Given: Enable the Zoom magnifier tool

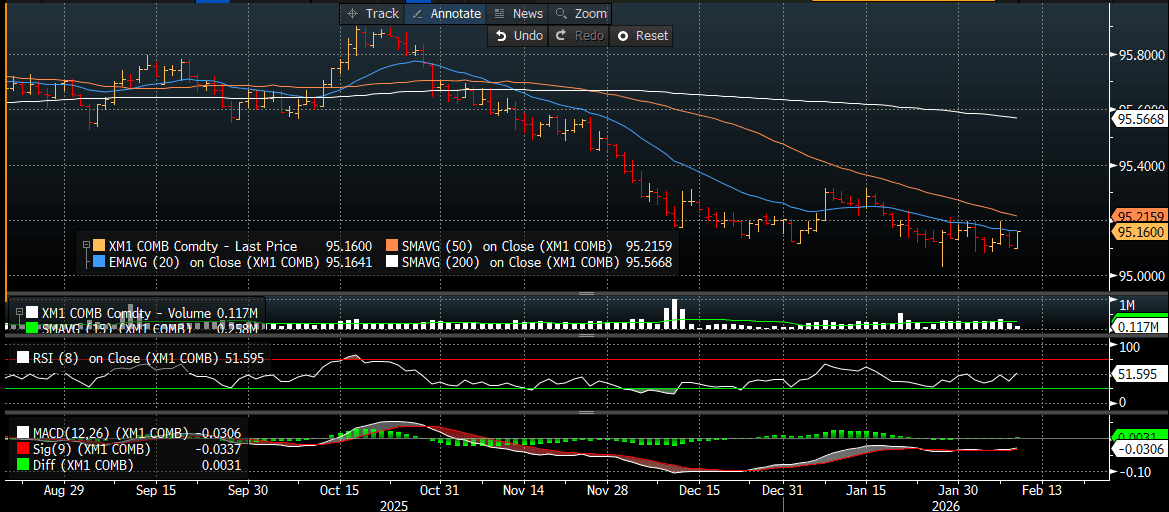Looking at the screenshot, I should click(580, 14).
